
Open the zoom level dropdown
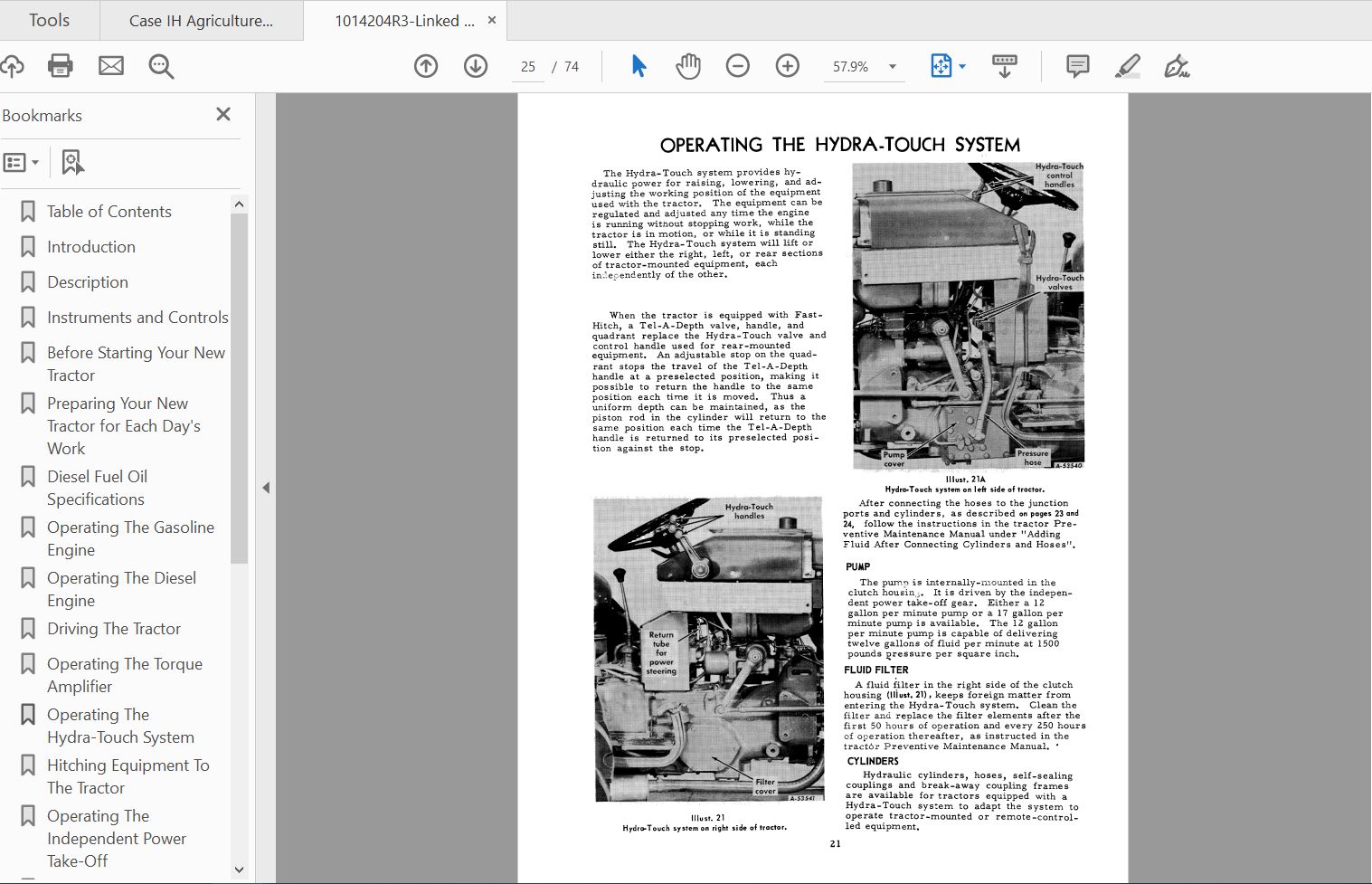point(893,67)
